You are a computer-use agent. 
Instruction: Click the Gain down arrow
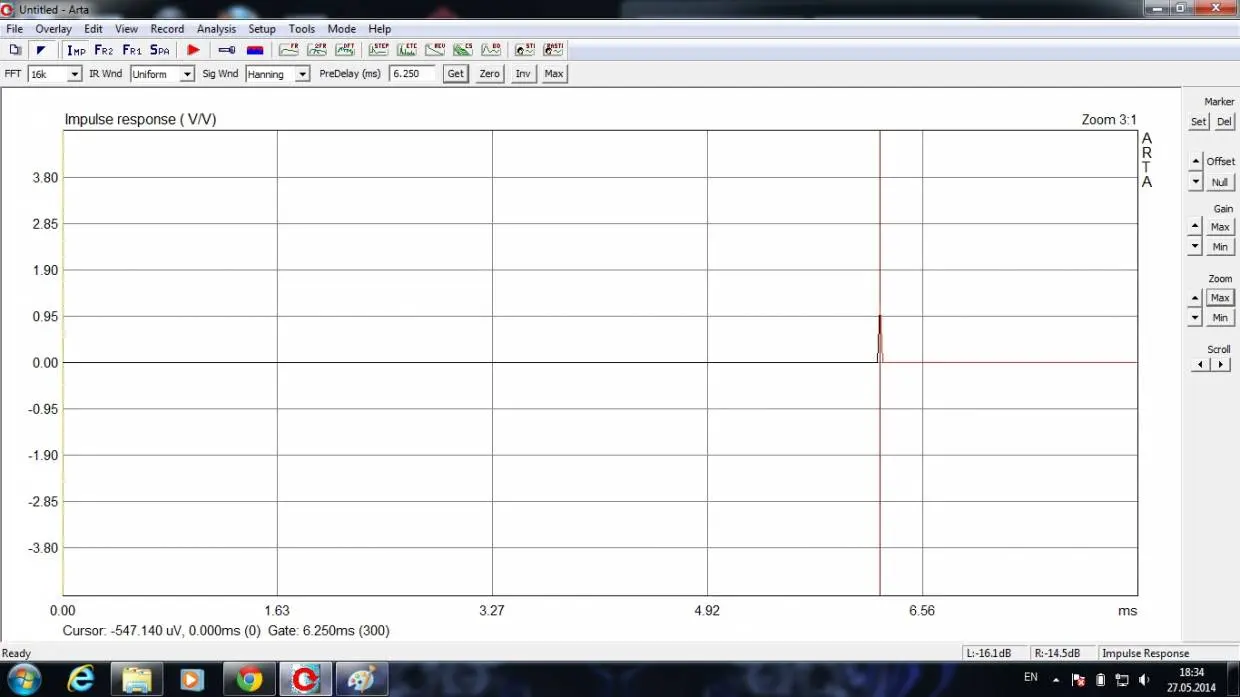(x=1195, y=246)
